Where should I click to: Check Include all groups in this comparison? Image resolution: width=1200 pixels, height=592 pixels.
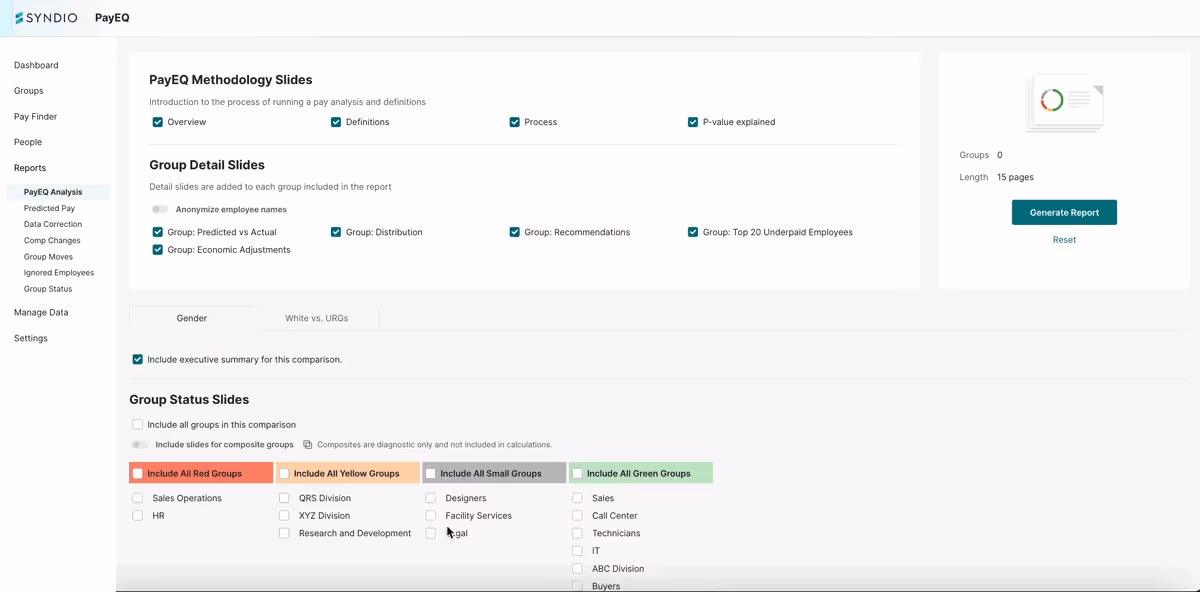click(x=138, y=425)
